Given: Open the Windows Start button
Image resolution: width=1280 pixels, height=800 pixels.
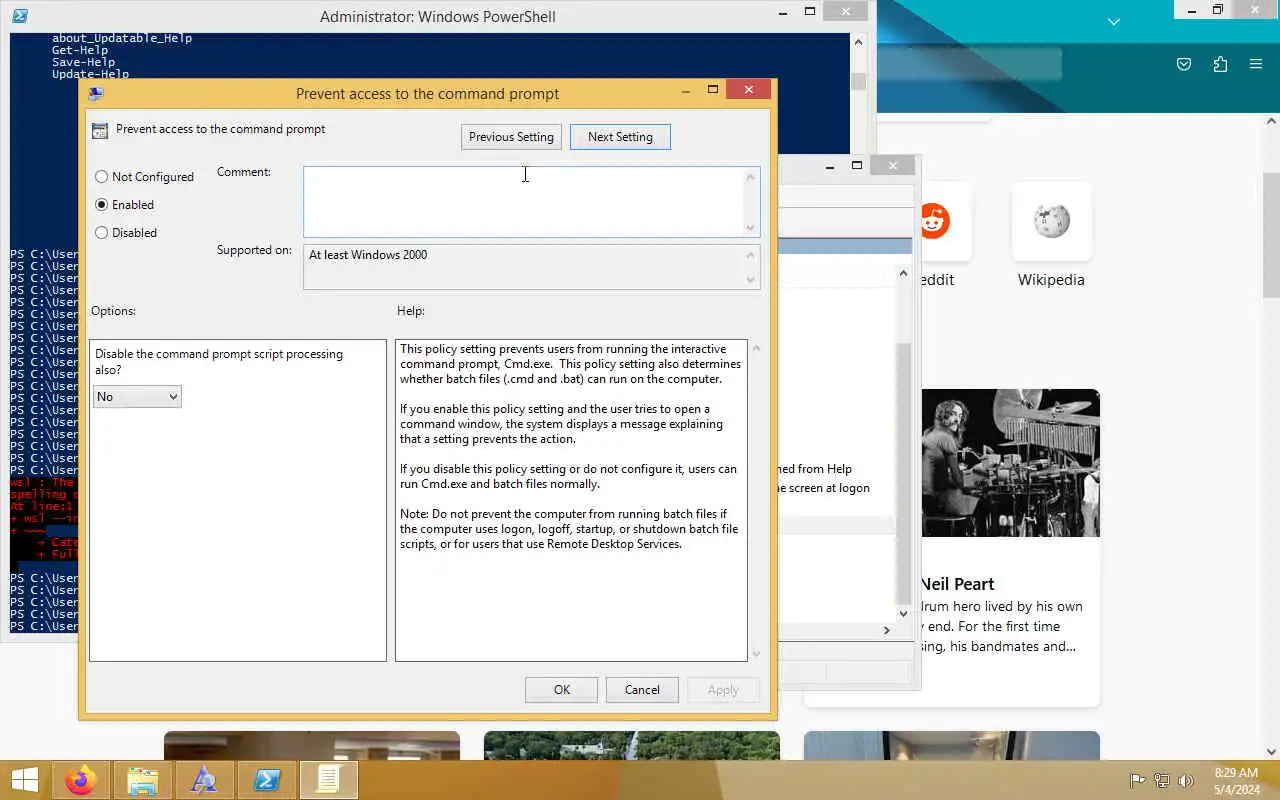Looking at the screenshot, I should click(x=25, y=780).
